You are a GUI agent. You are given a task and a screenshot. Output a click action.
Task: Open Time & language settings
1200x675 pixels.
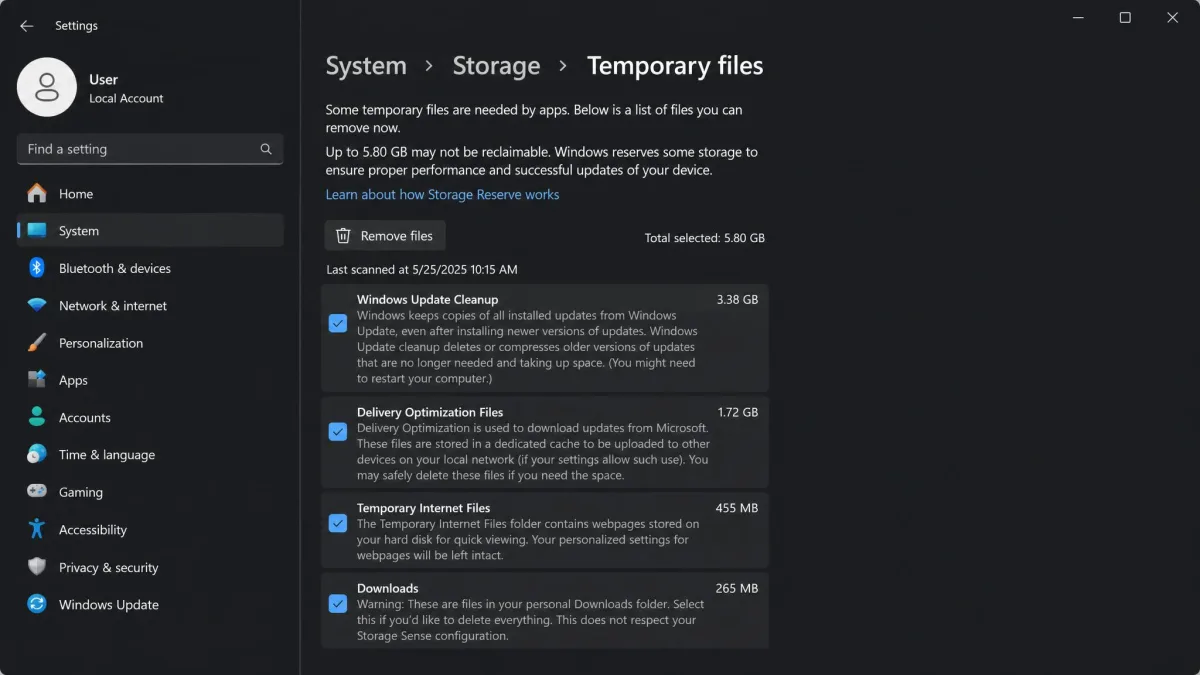click(150, 455)
